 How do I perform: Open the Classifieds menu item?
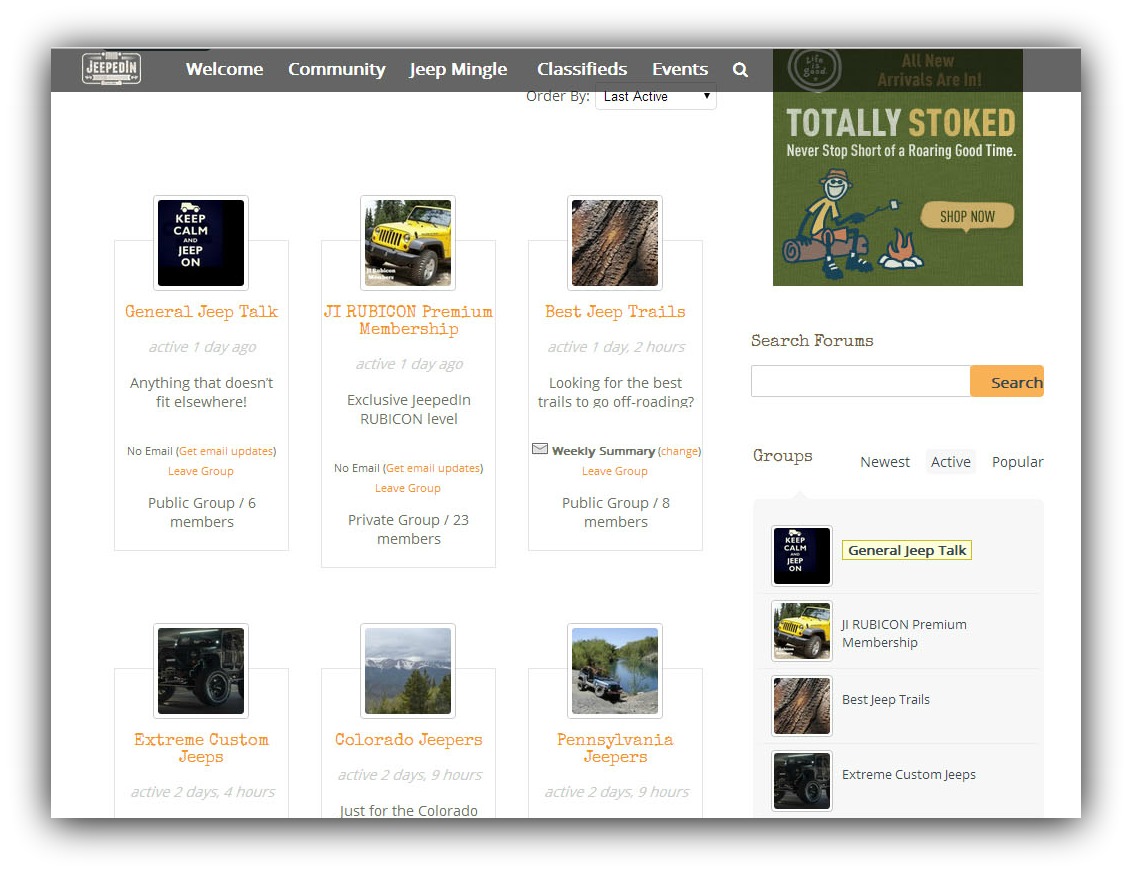click(582, 69)
